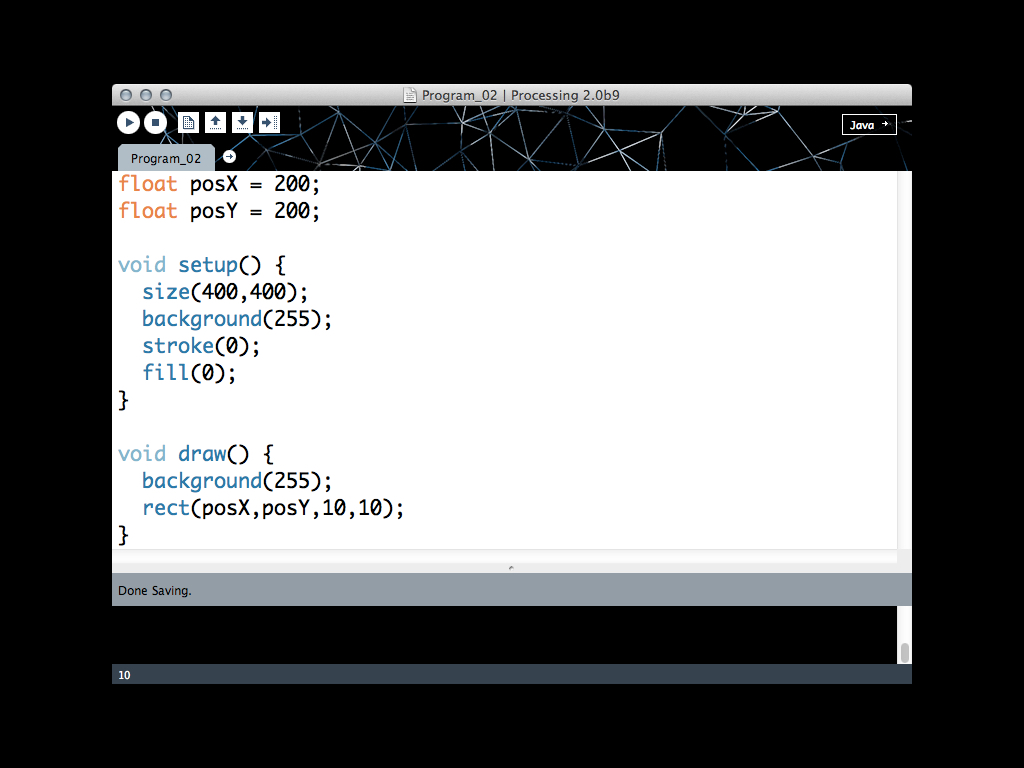Image resolution: width=1024 pixels, height=768 pixels.
Task: Click the rect(posX,posY,10,10) code line
Action: coord(272,508)
